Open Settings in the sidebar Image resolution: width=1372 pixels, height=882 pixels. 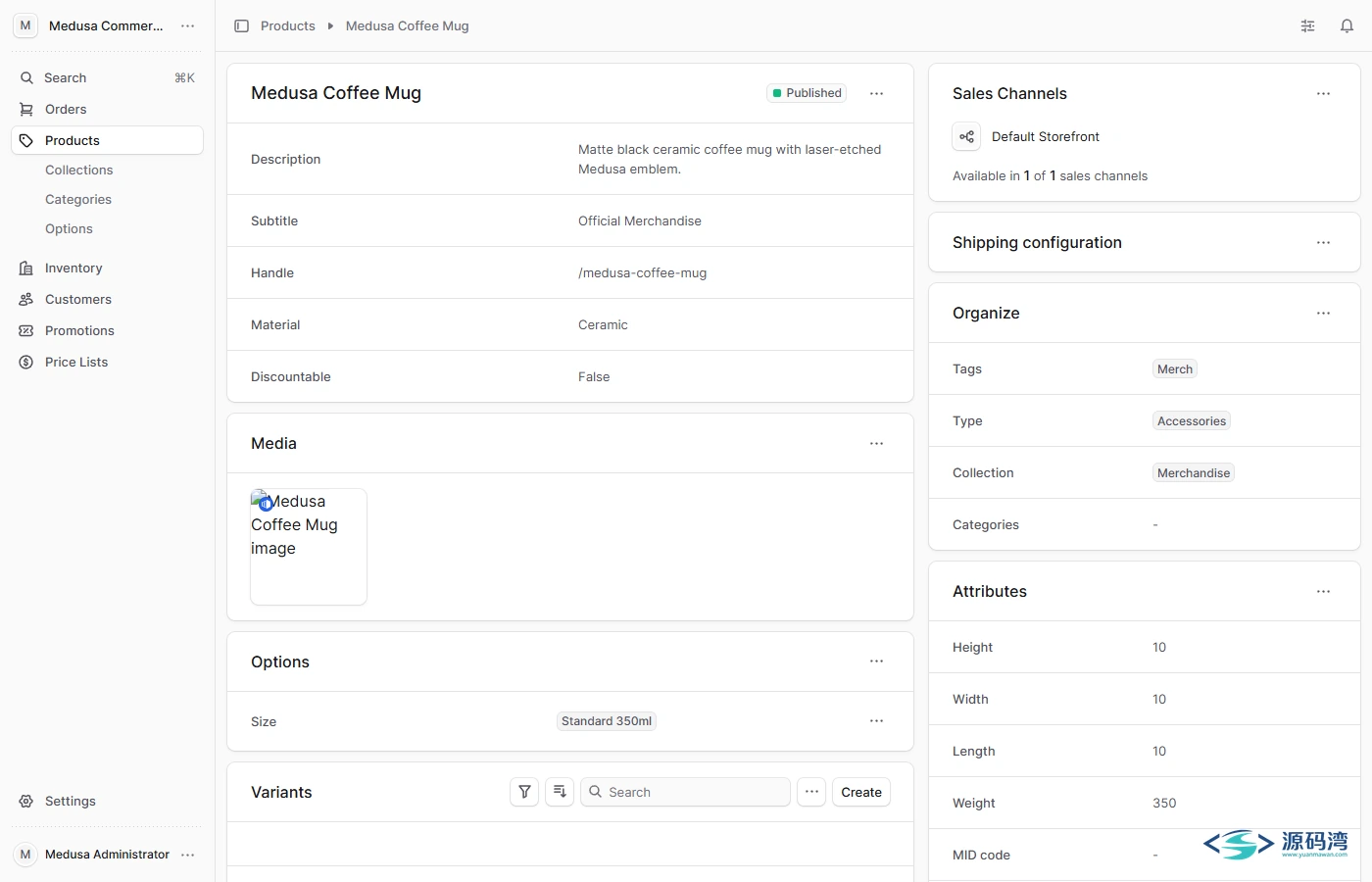107,801
